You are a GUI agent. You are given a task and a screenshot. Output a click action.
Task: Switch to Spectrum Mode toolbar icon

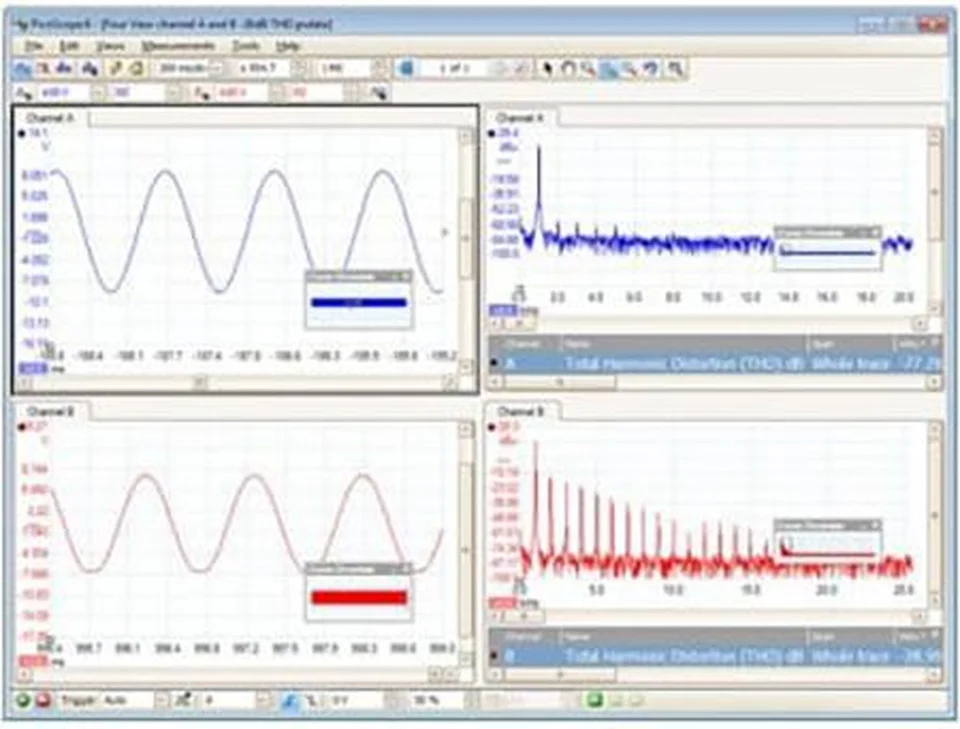point(64,69)
